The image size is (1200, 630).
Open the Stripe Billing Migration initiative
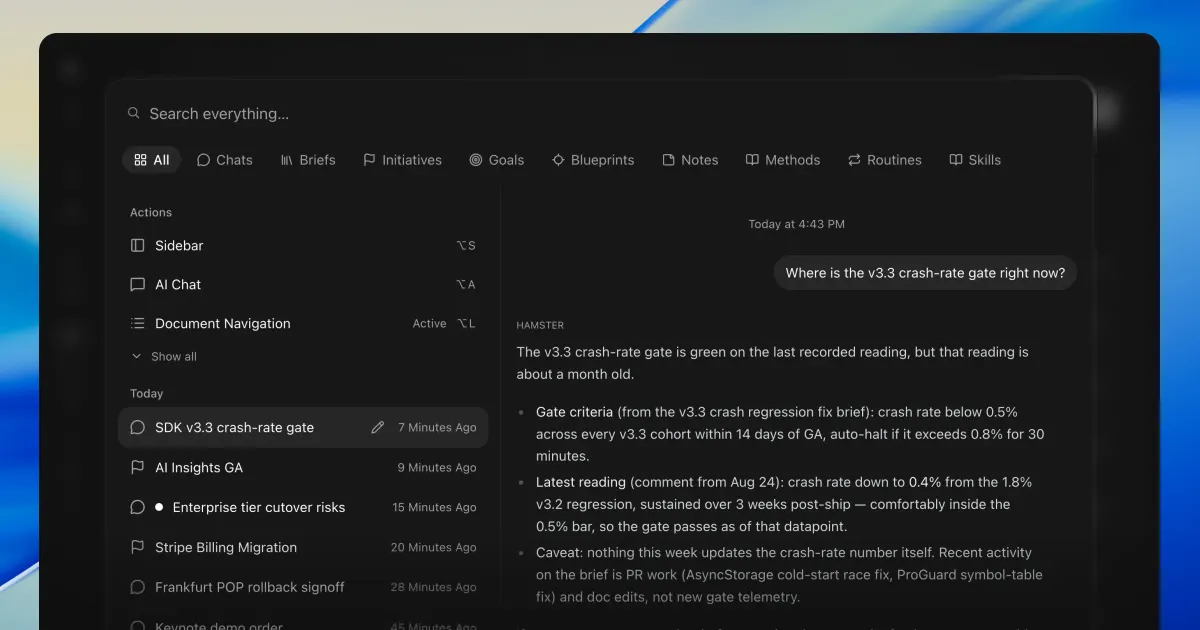tap(303, 547)
